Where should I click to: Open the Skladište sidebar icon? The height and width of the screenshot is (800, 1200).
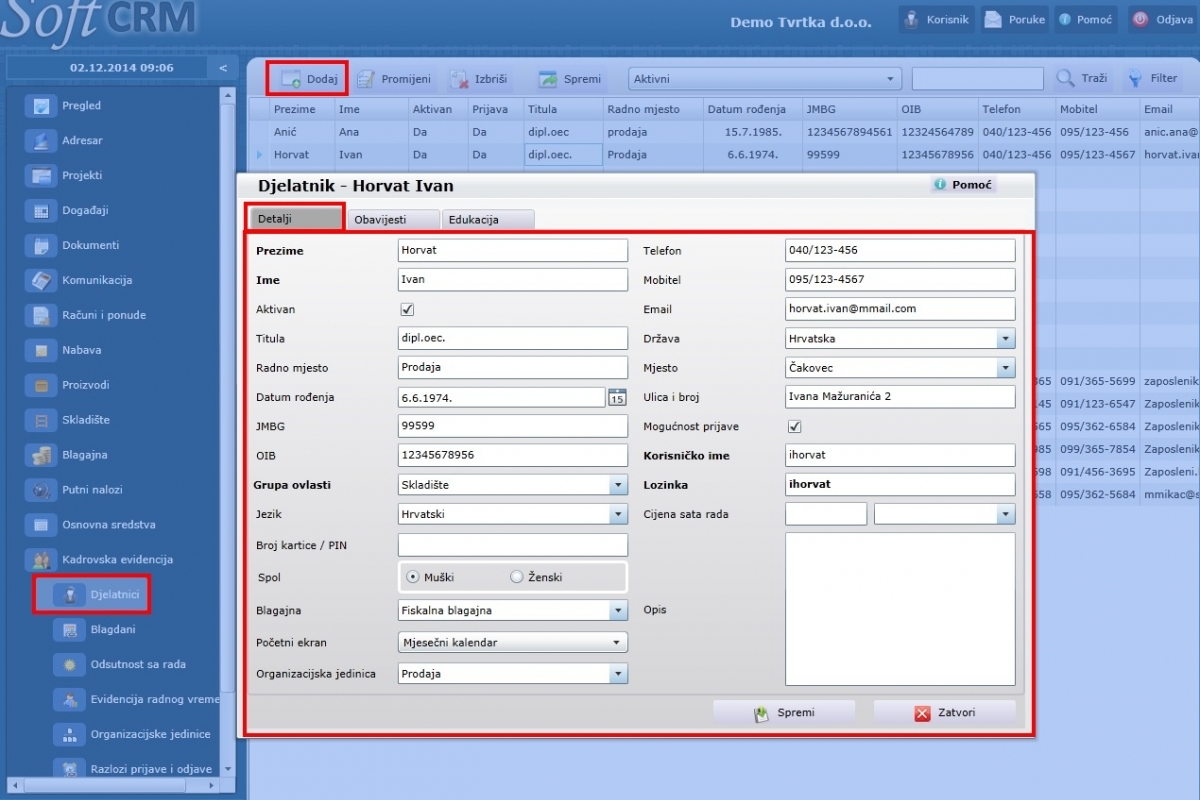click(41, 421)
